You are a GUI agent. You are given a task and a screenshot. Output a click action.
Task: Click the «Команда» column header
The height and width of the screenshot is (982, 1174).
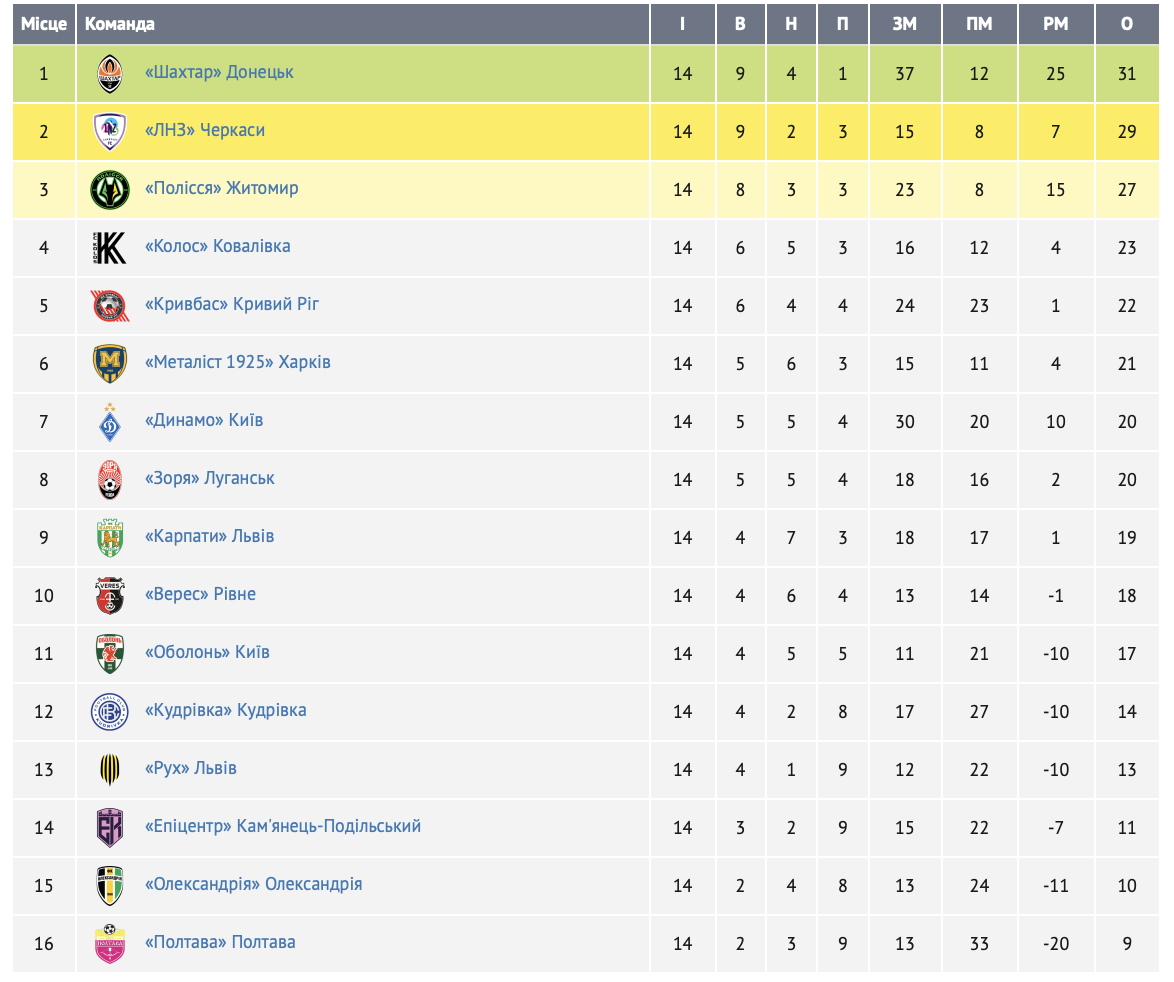(120, 24)
